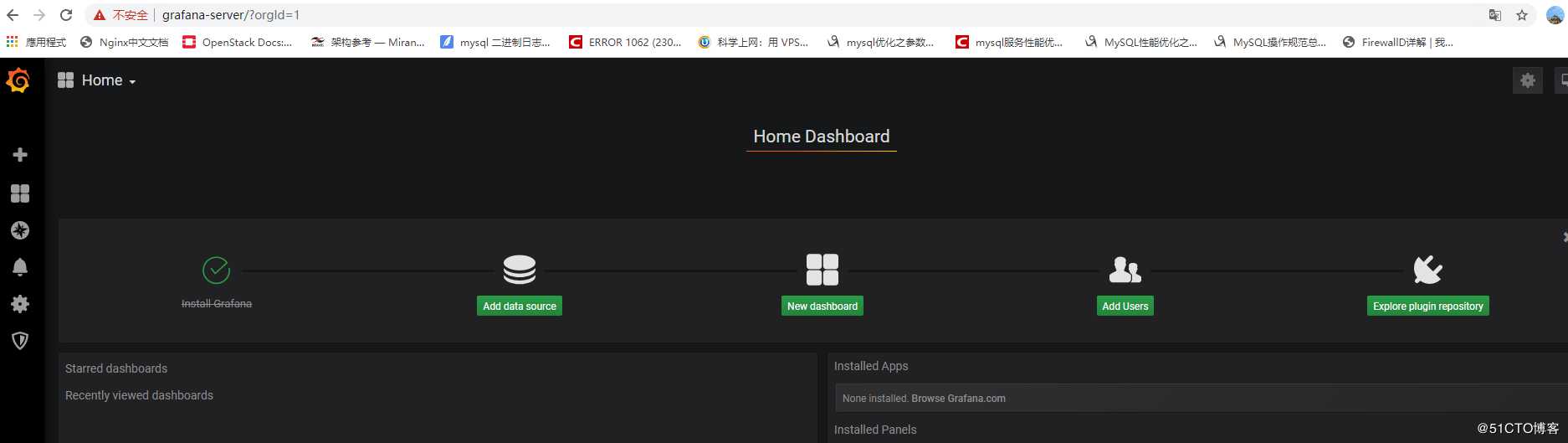This screenshot has width=1568, height=443.
Task: Open the browser profile avatar
Action: click(x=1555, y=15)
